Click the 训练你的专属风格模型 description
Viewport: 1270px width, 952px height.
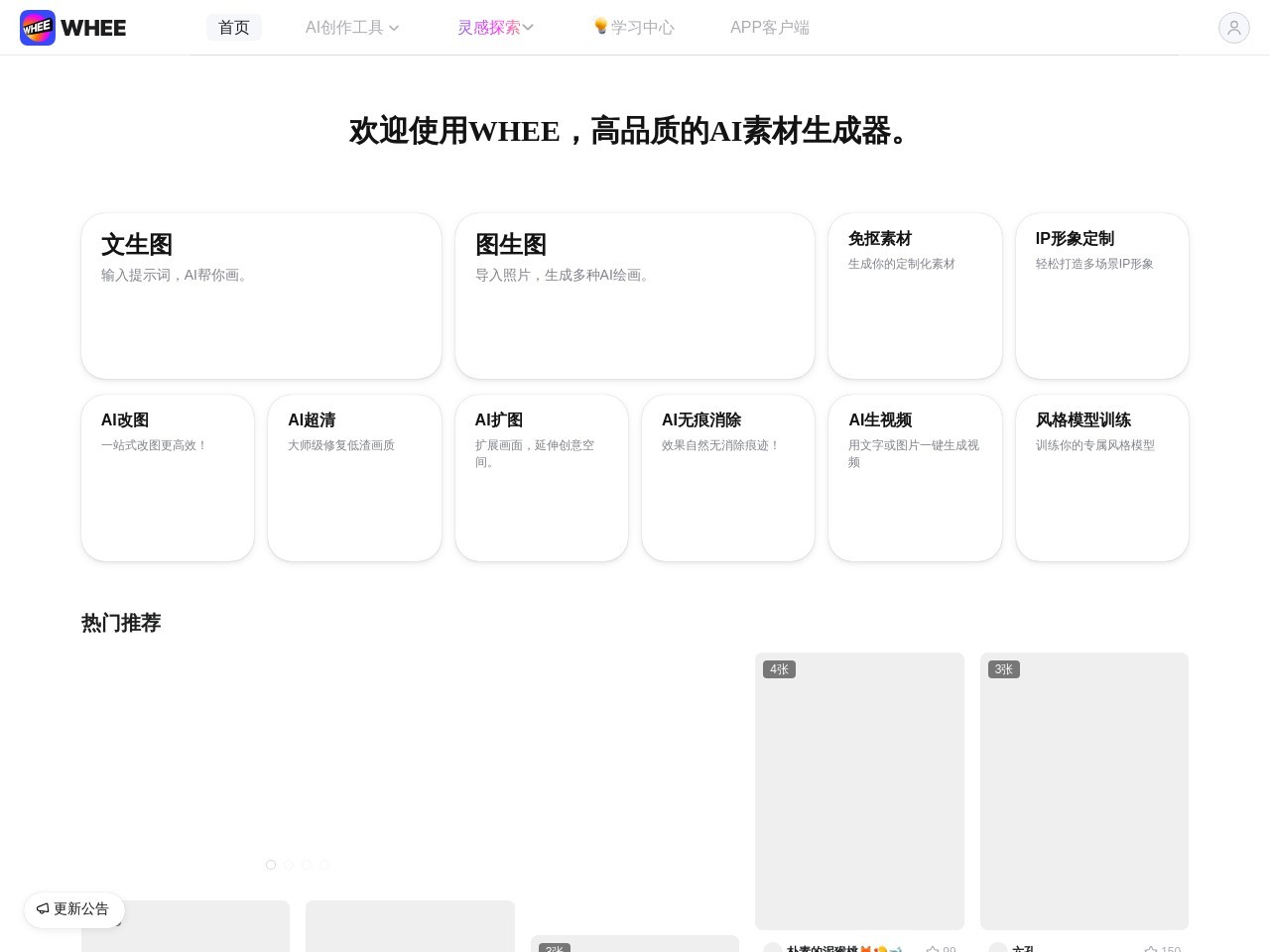pyautogui.click(x=1095, y=445)
